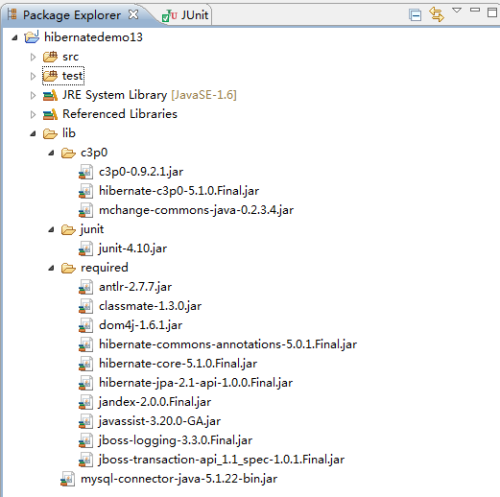
Task: Click jar icon of mchange-commons-java-0.2.3.4.jar
Action: [x=86, y=211]
